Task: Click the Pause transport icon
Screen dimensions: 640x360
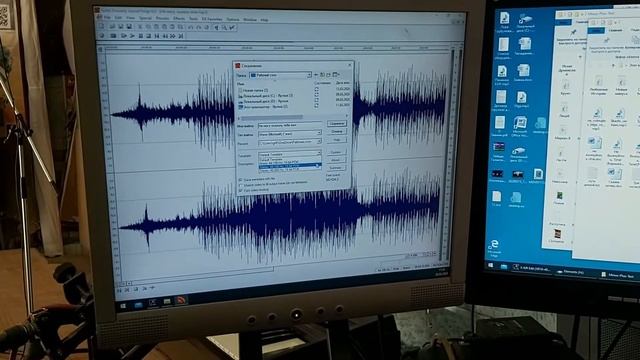Action: (x=140, y=36)
